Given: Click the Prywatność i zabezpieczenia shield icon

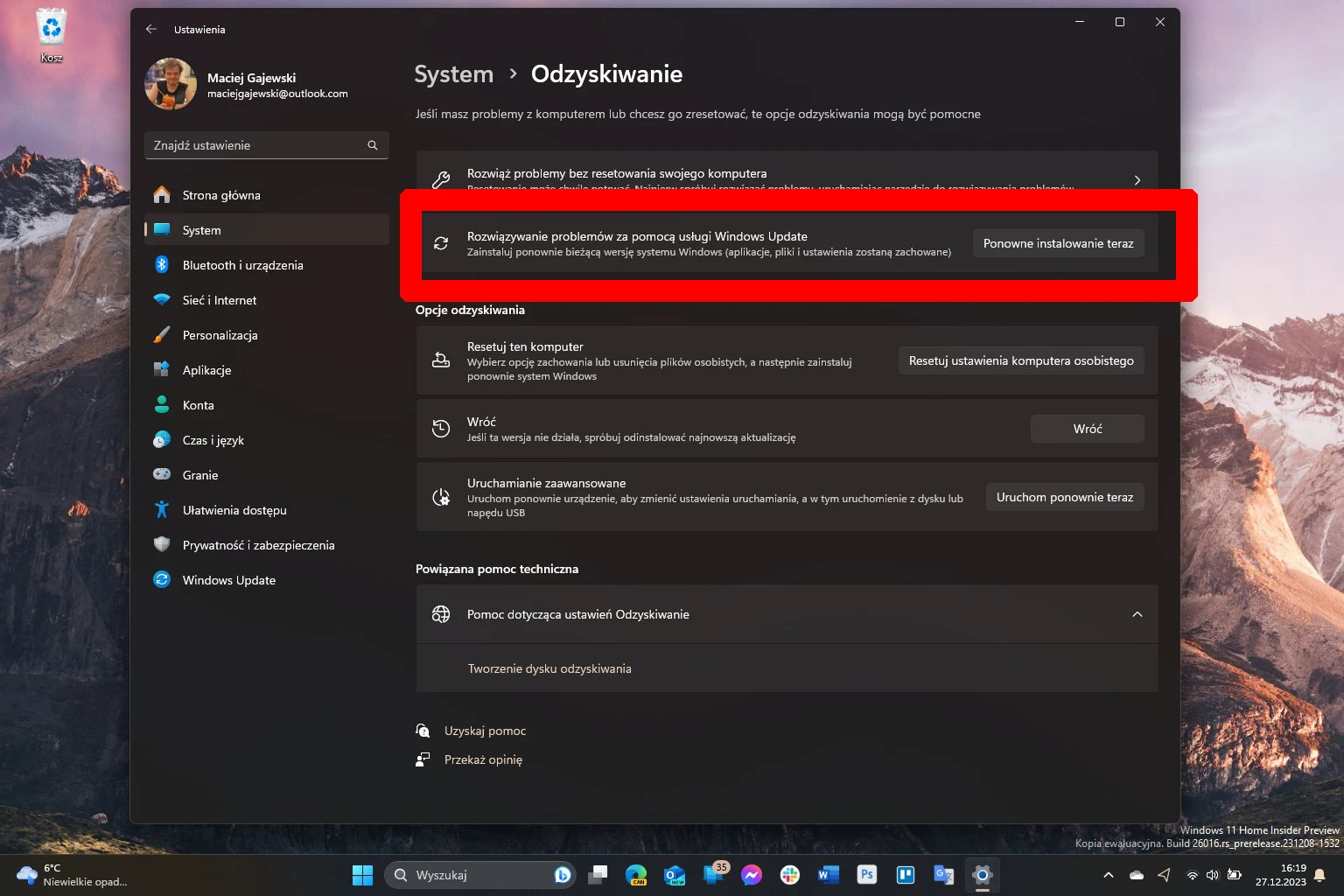Looking at the screenshot, I should tap(162, 545).
